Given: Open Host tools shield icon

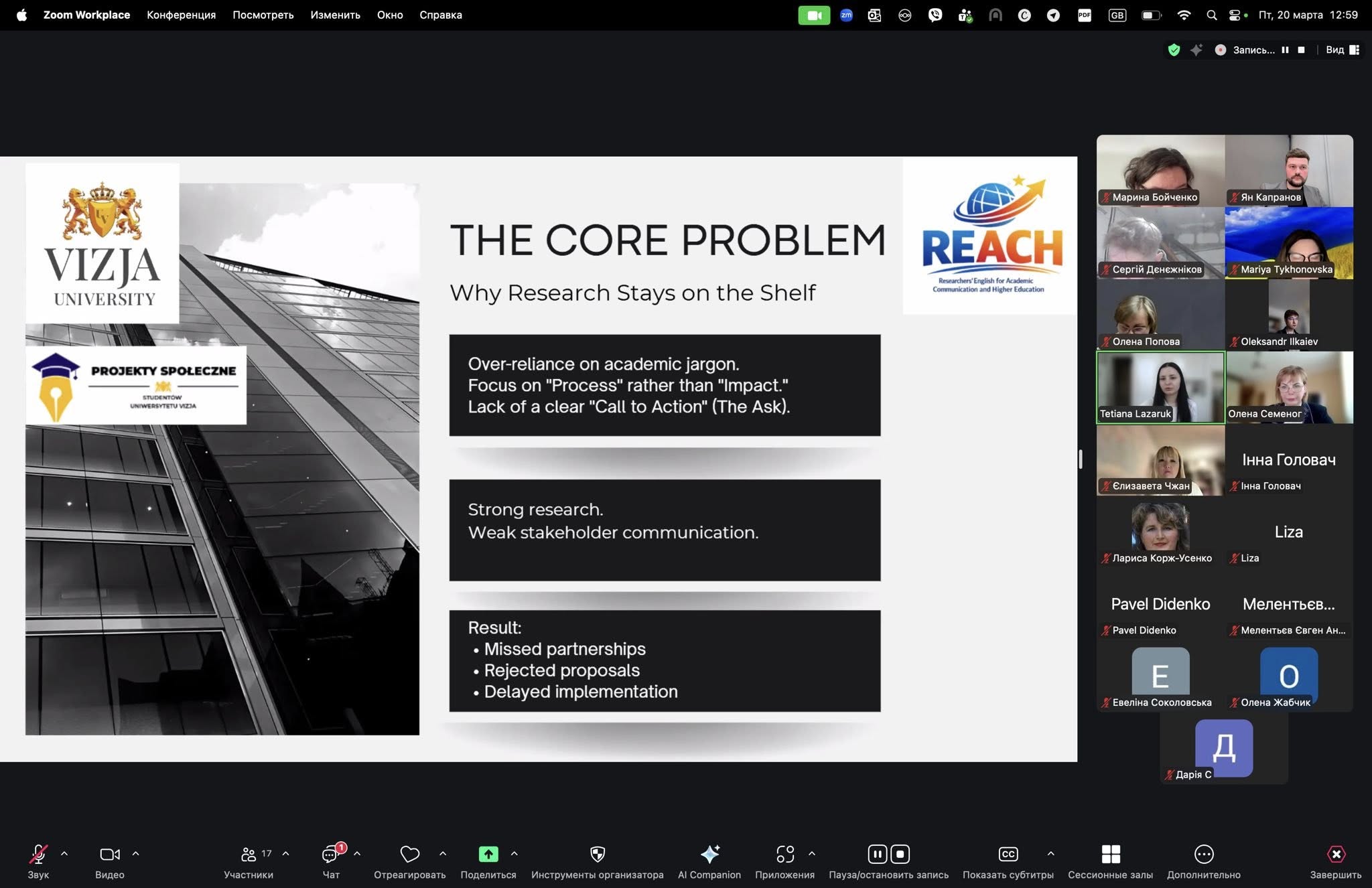Looking at the screenshot, I should tap(597, 854).
